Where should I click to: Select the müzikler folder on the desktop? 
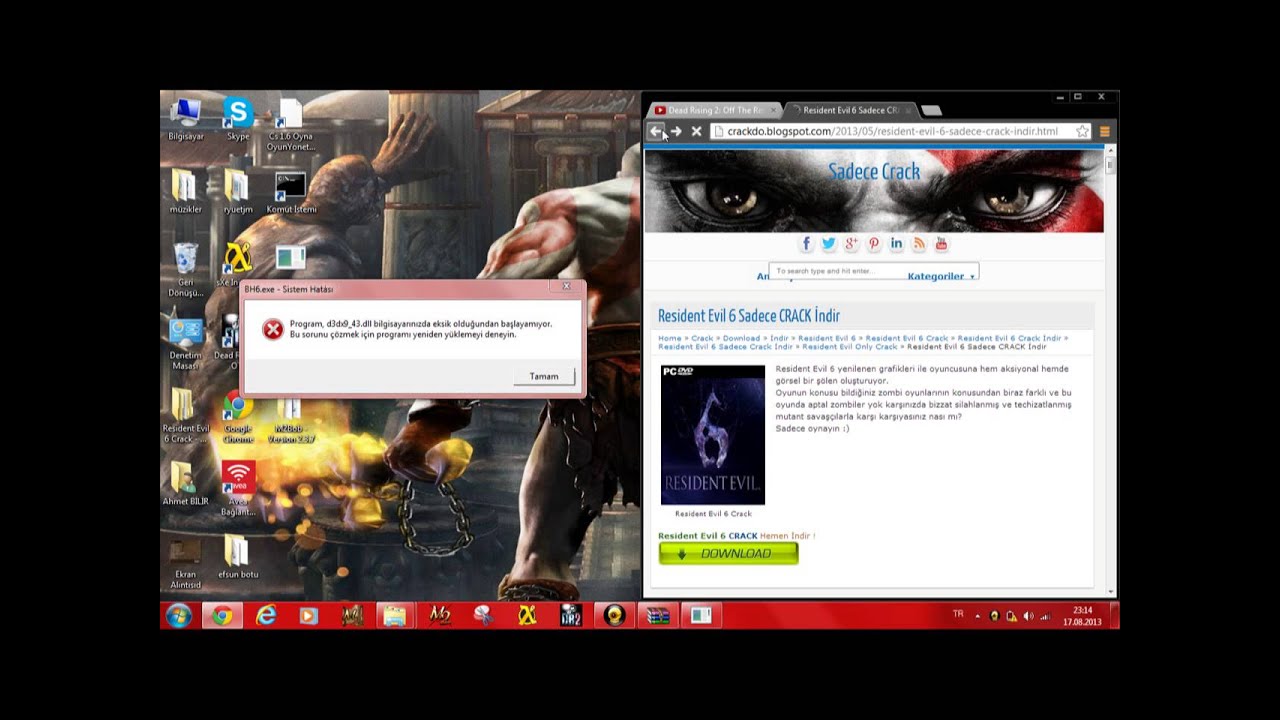(185, 192)
